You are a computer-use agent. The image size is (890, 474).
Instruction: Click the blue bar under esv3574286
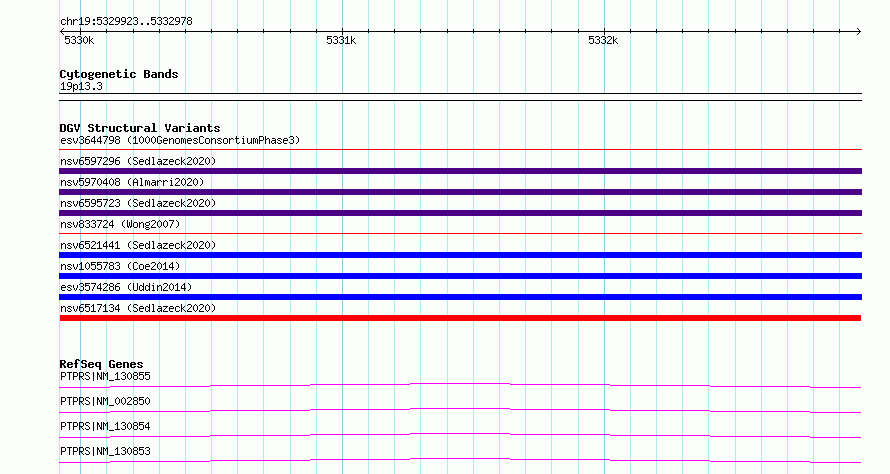(x=460, y=297)
